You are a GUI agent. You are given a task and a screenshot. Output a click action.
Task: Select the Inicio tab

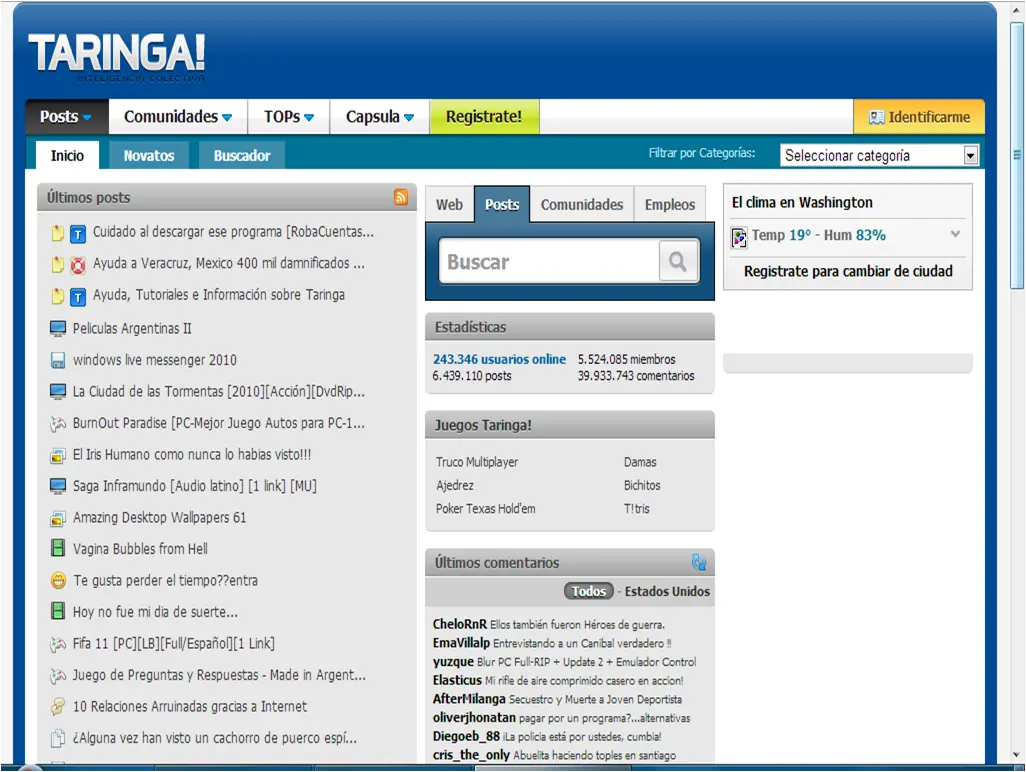click(x=67, y=155)
